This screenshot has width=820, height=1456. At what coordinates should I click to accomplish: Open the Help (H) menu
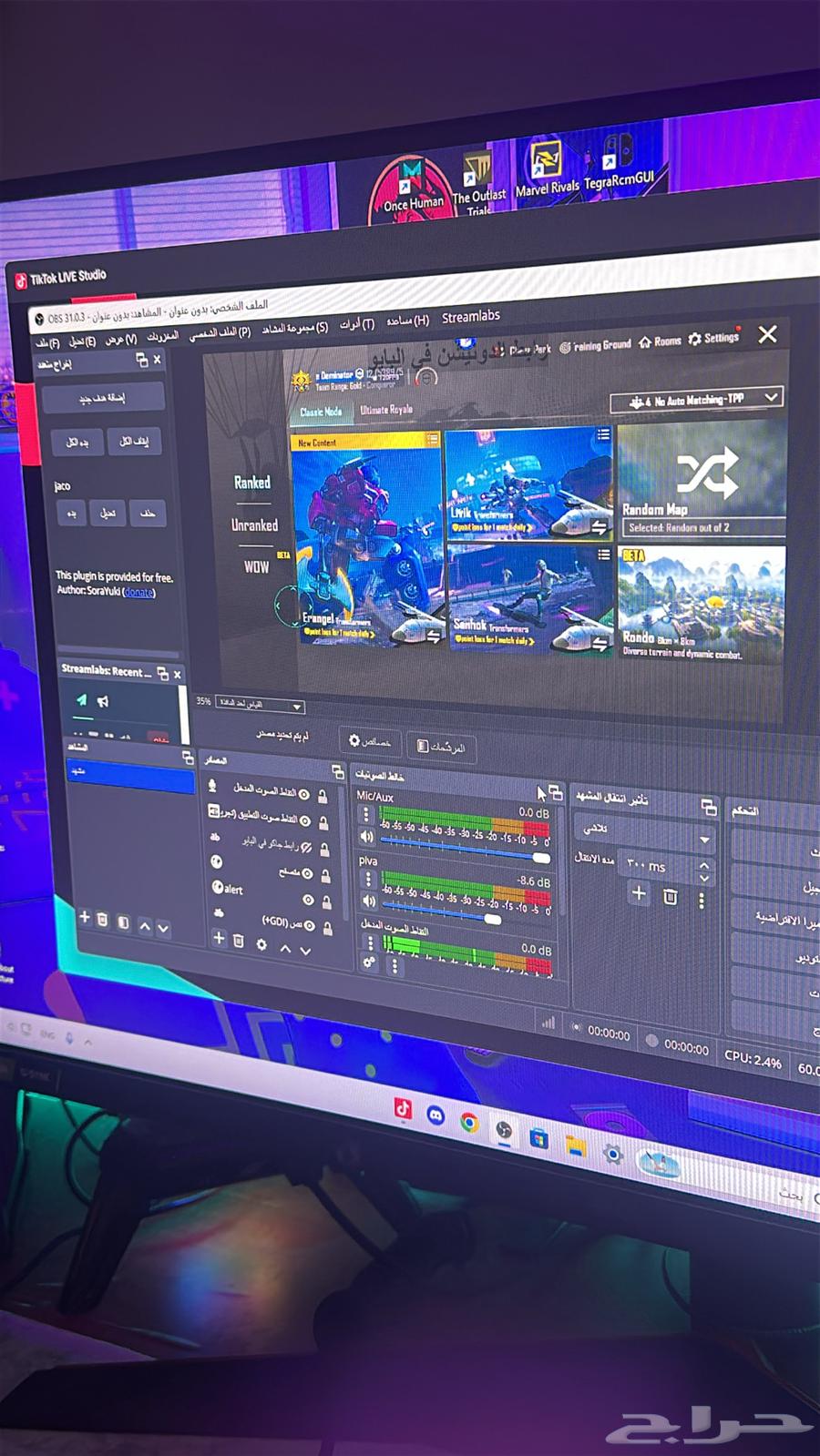pyautogui.click(x=407, y=321)
